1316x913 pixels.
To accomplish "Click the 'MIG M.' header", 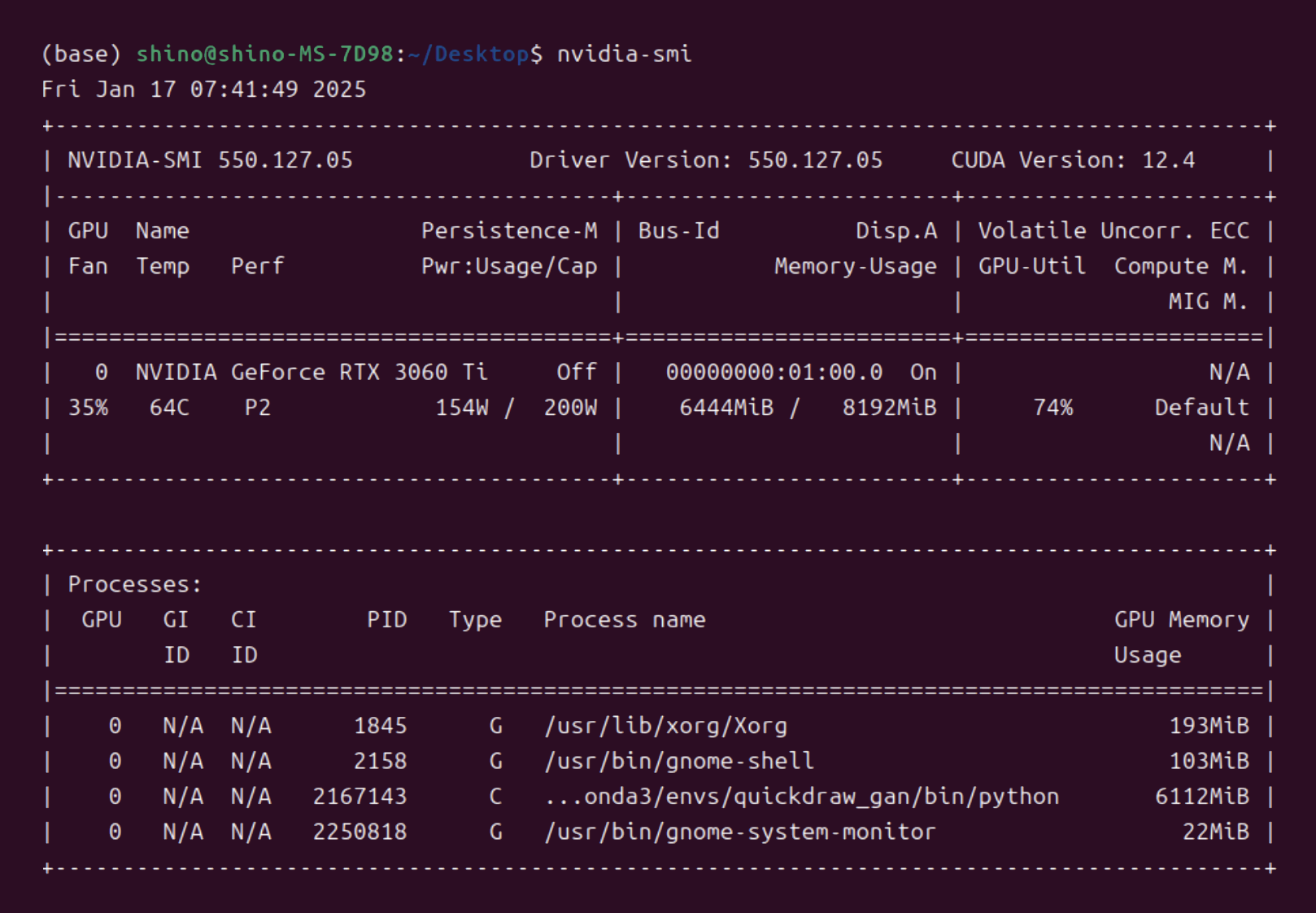I will point(1209,301).
